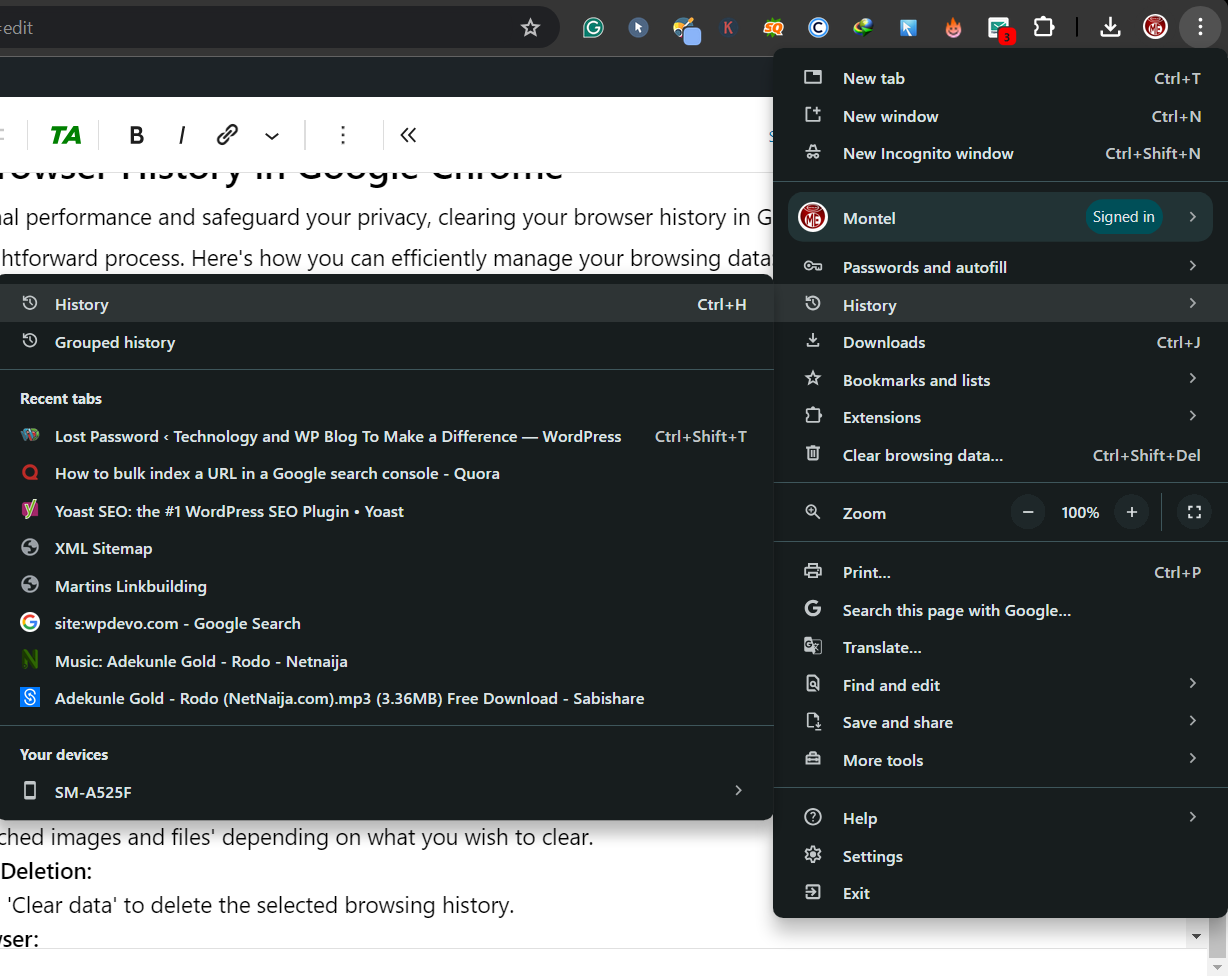Open a New Incognito window

1000,153
